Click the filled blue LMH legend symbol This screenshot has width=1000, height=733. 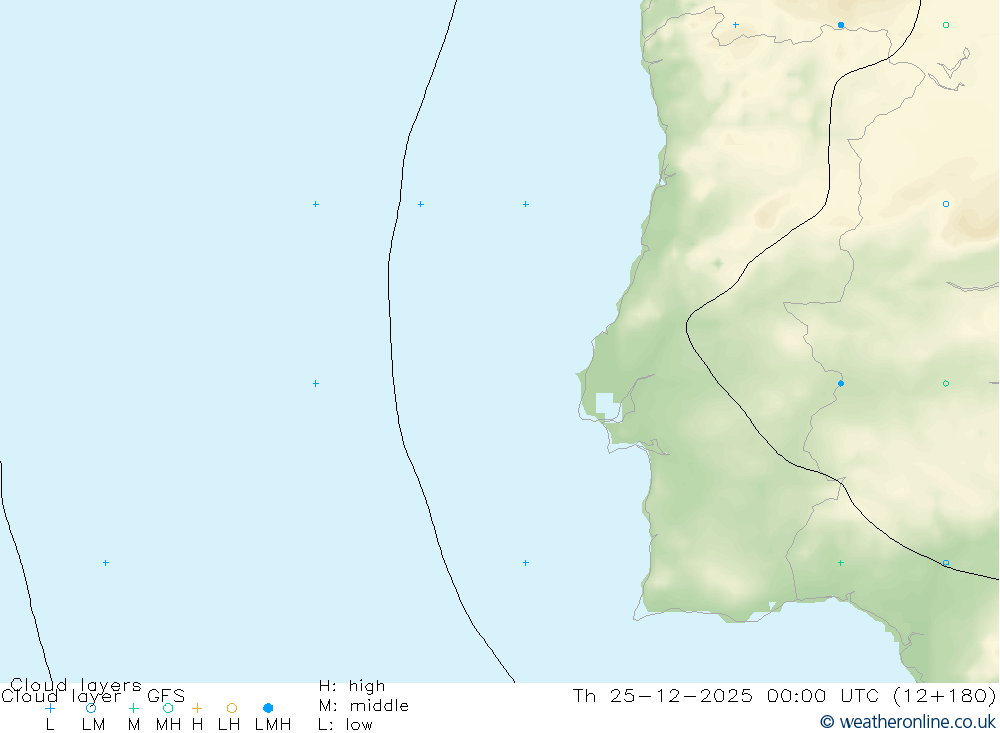(x=268, y=708)
